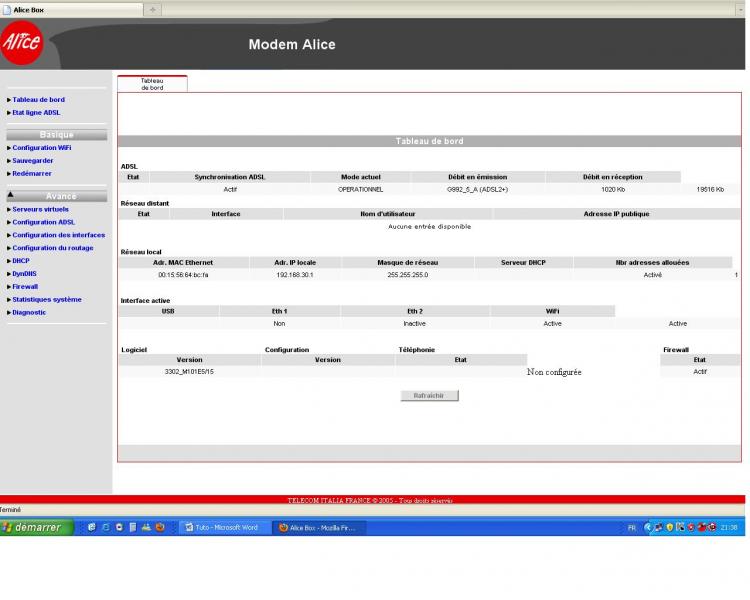Click the Adresse IP publique column header

(x=616, y=214)
